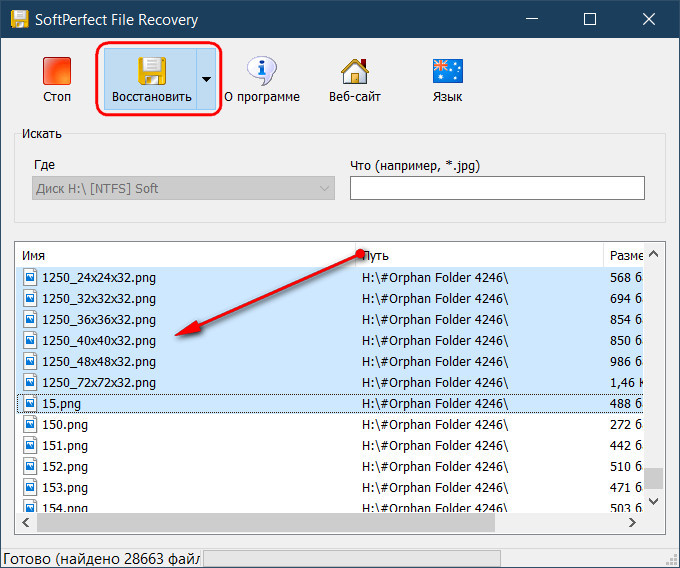Select file 1250_36x36x32.png

coord(98,320)
